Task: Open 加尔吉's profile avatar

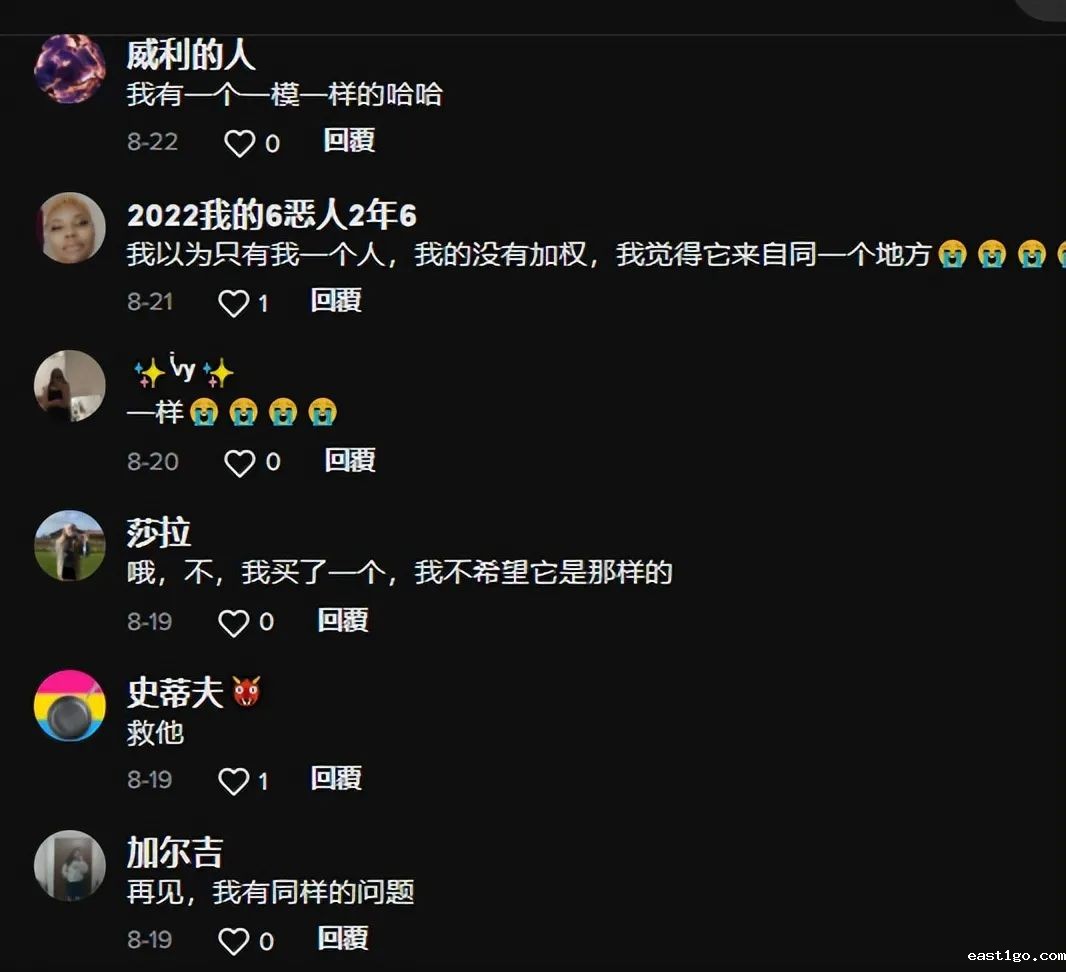Action: click(70, 865)
